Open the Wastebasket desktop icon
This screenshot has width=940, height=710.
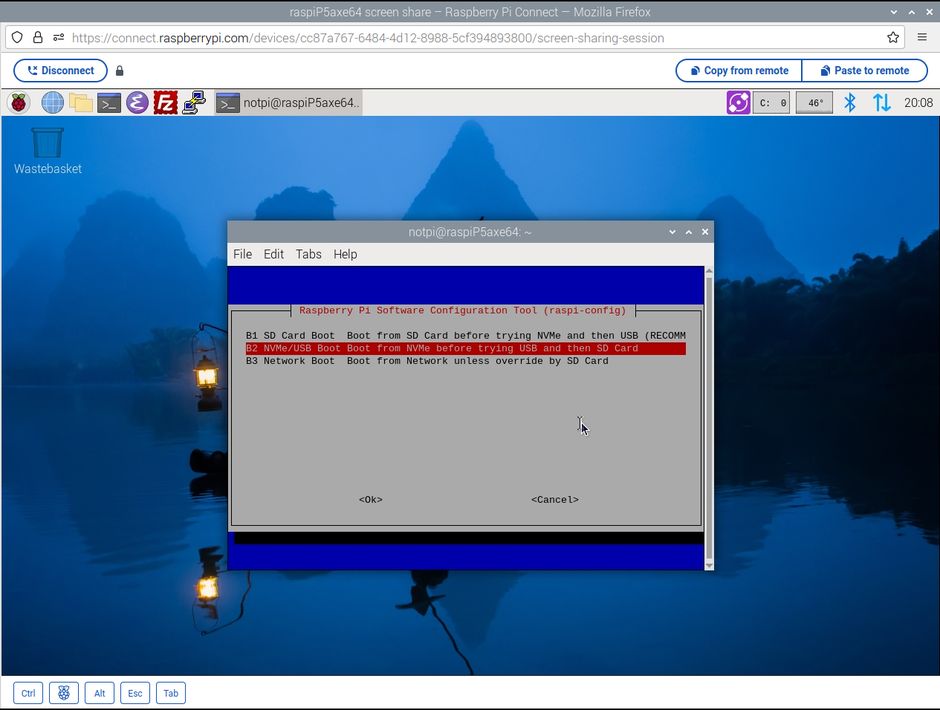(x=47, y=151)
